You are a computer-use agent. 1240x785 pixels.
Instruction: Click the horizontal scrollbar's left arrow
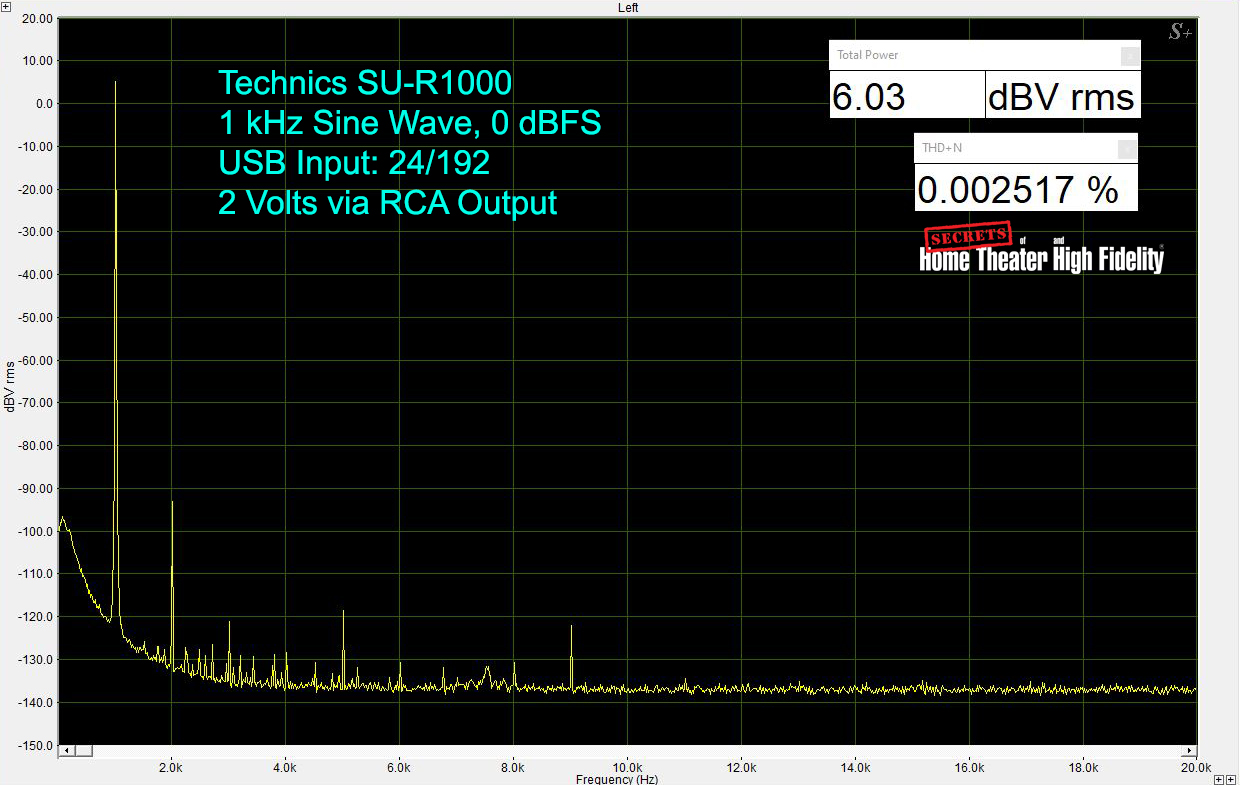pyautogui.click(x=67, y=750)
